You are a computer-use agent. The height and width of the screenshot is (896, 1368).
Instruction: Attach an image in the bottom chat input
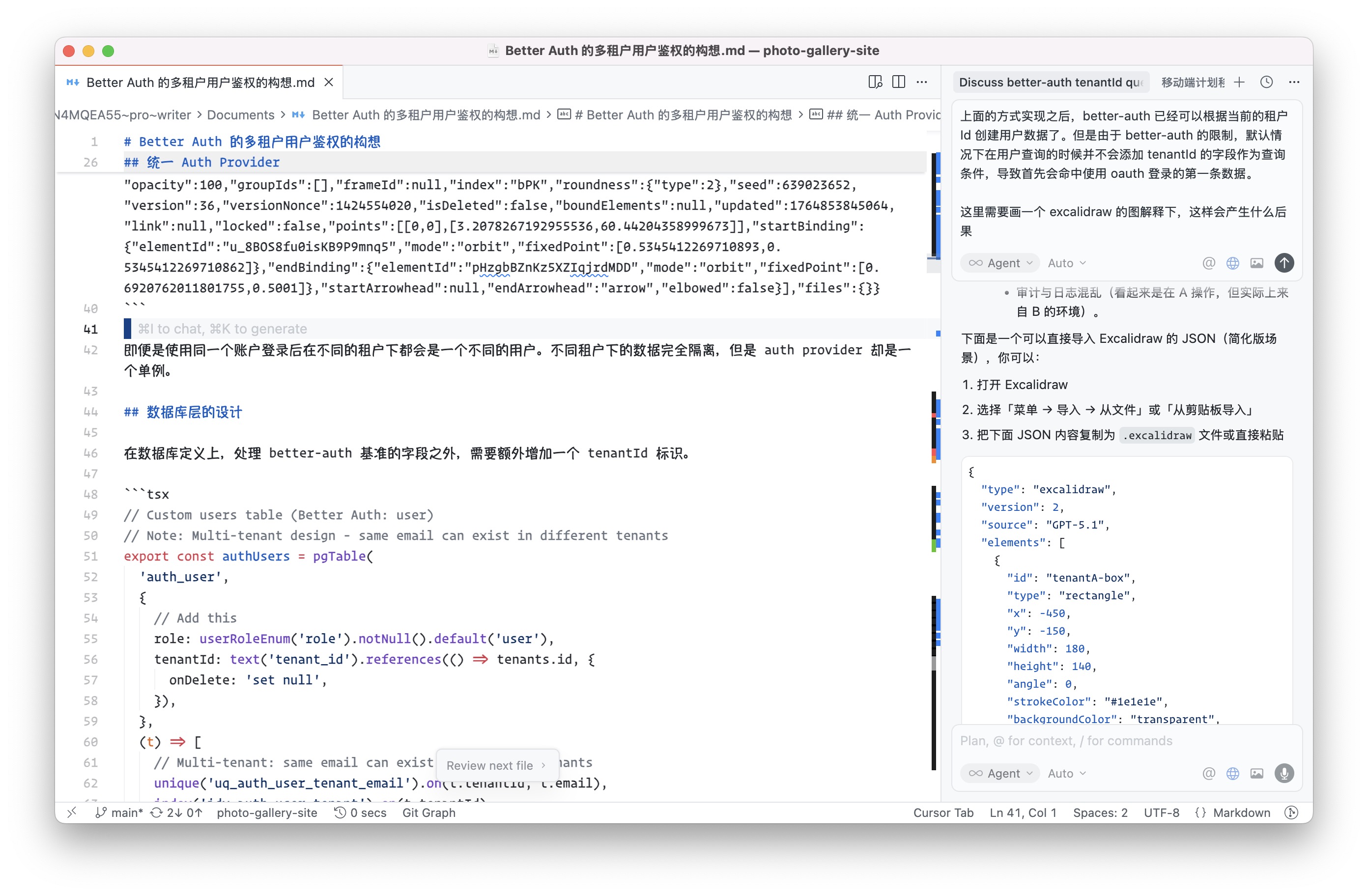pyautogui.click(x=1256, y=773)
